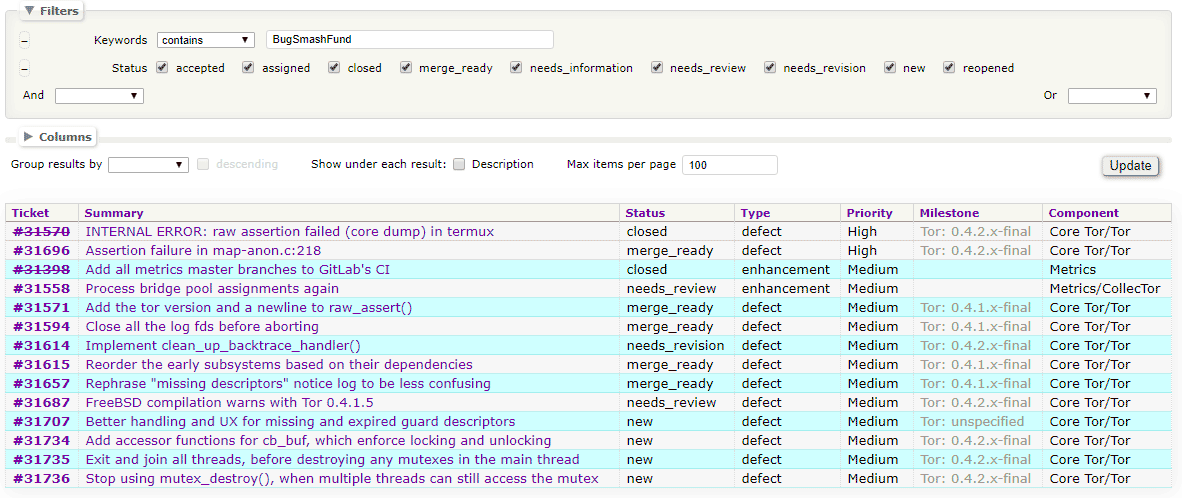Open the And filter dropdown

(99, 96)
